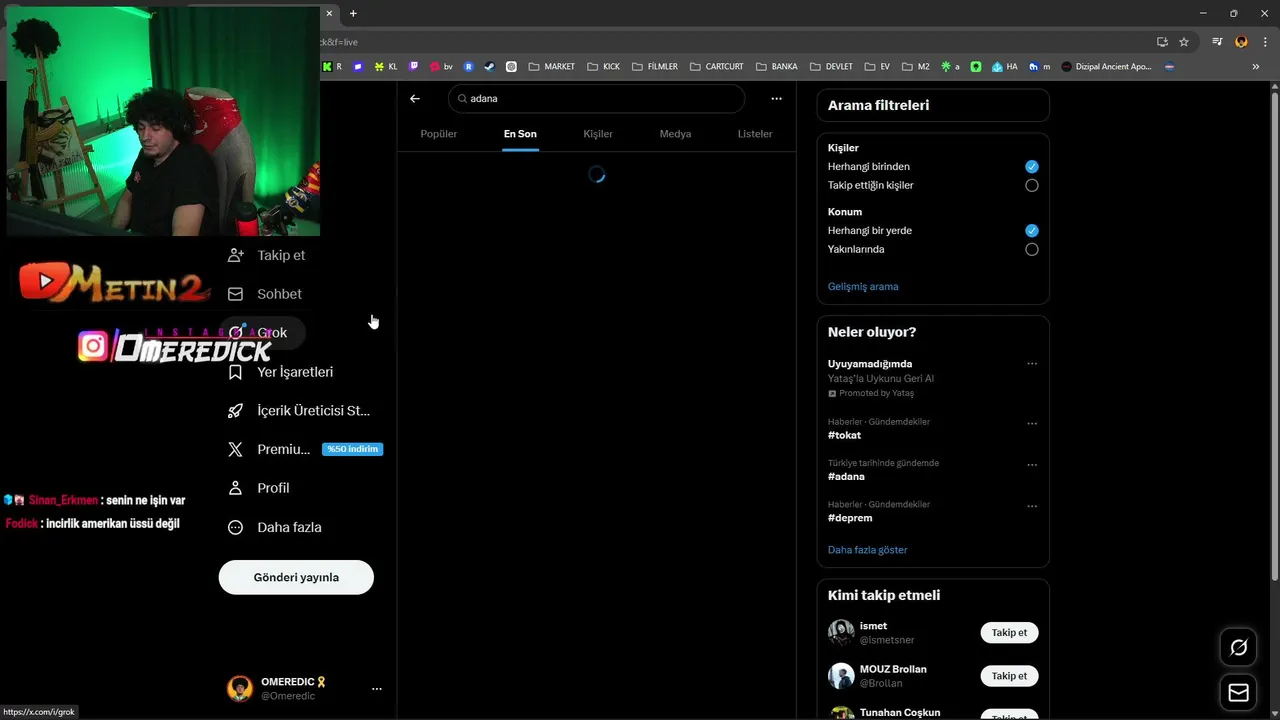Open the media control icon in toolbar

click(1217, 42)
